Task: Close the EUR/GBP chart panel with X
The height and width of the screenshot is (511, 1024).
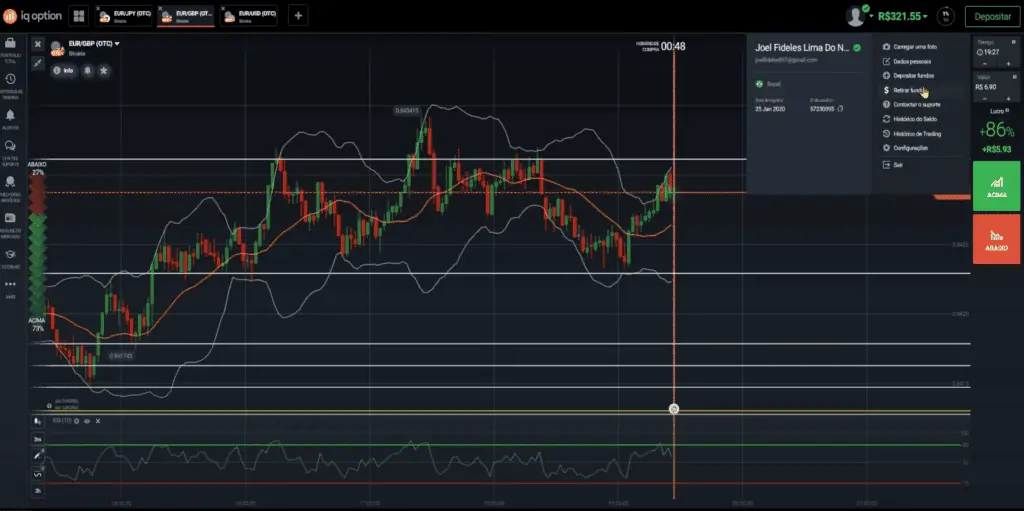Action: click(x=38, y=44)
